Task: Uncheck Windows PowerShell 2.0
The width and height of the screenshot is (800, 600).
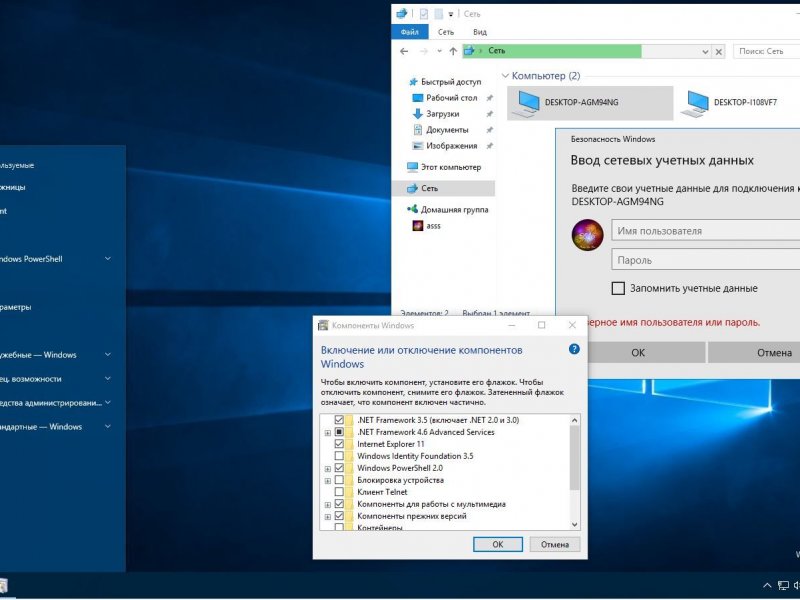Action: tap(339, 468)
